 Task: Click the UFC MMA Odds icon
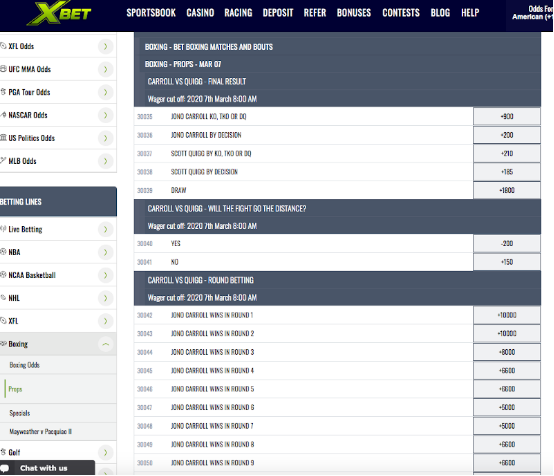pyautogui.click(x=3, y=69)
